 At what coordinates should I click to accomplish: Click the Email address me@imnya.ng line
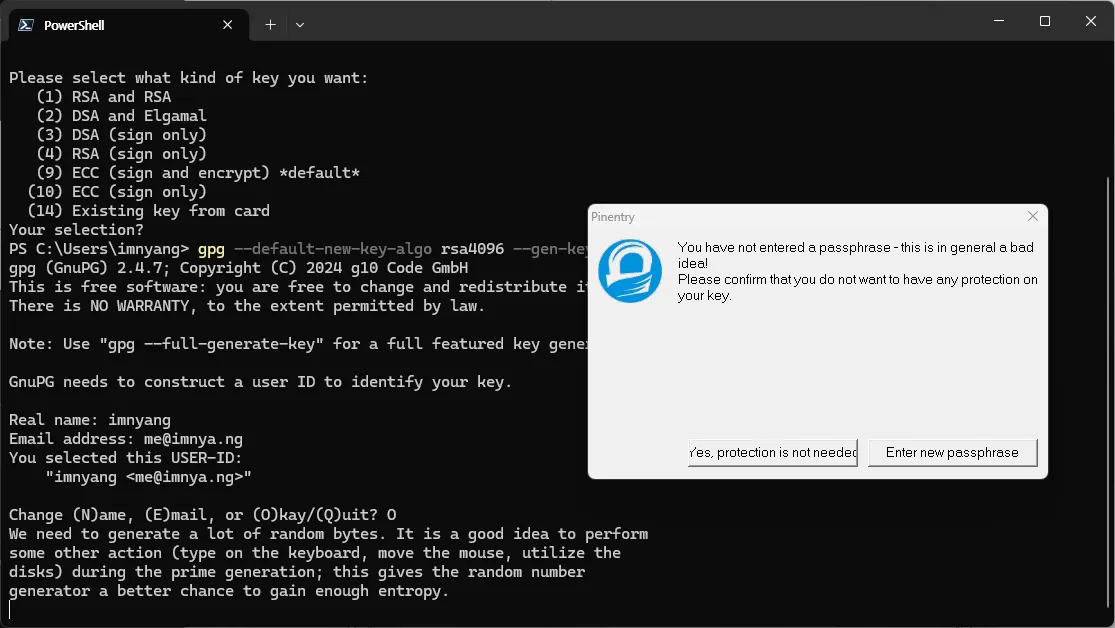[126, 439]
